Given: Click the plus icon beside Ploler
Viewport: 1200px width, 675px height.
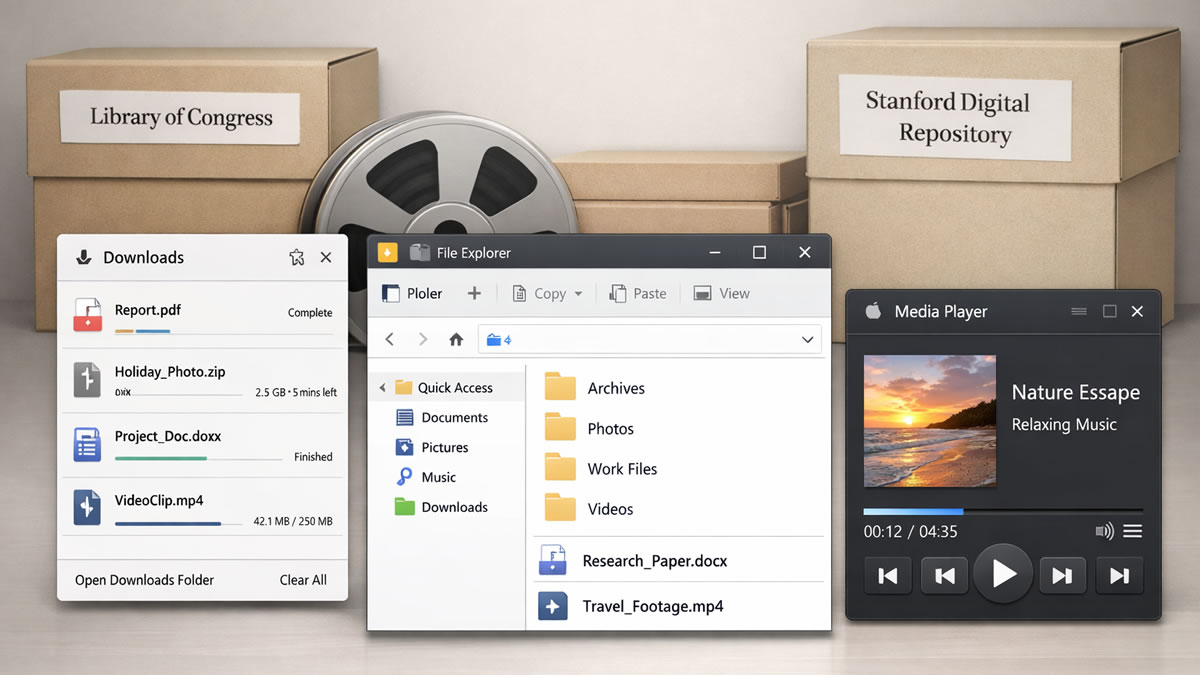Looking at the screenshot, I should point(474,293).
